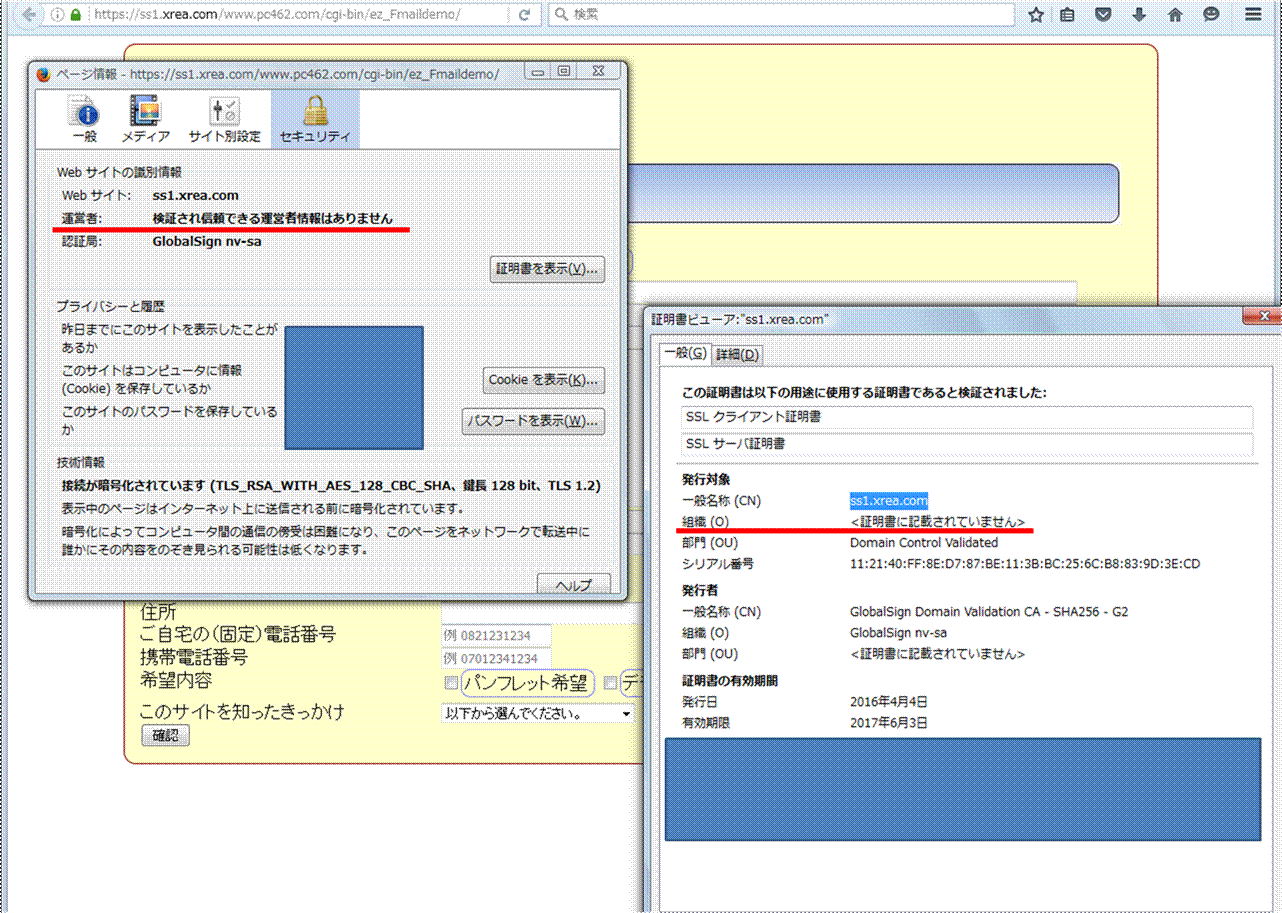Switch to 詳細(D) tab in certificate viewer
This screenshot has height=913, width=1282.
click(x=738, y=354)
